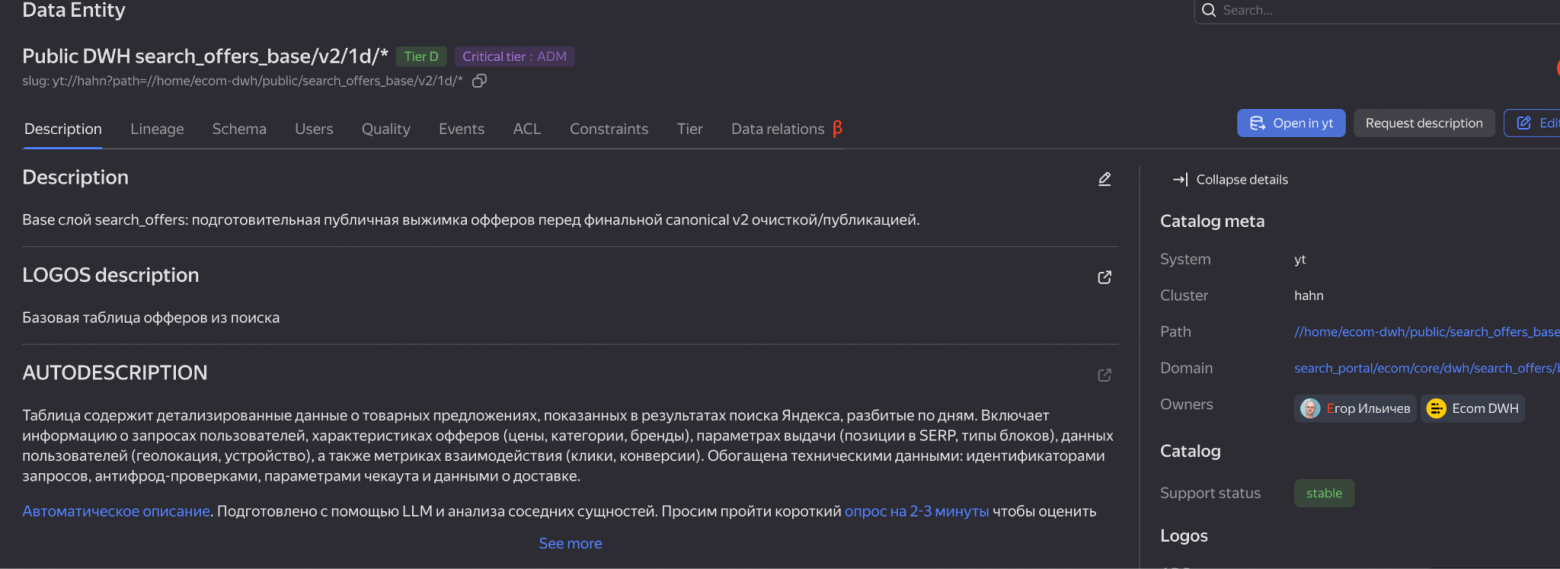This screenshot has height=569, width=1560.
Task: Click the Catalog meta heading
Action: [x=1212, y=222]
